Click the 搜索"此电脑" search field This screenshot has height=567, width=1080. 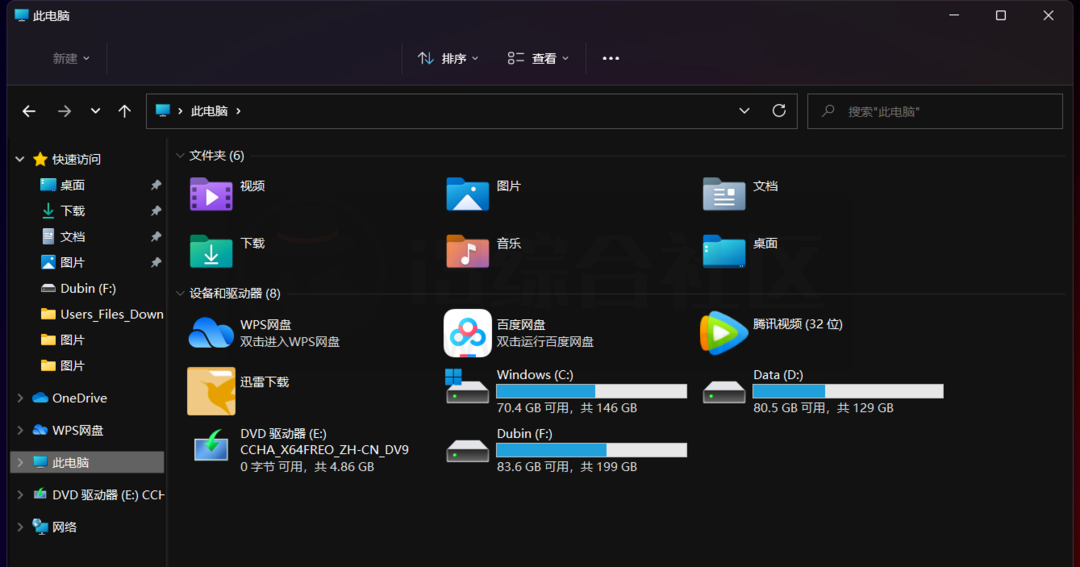935,111
